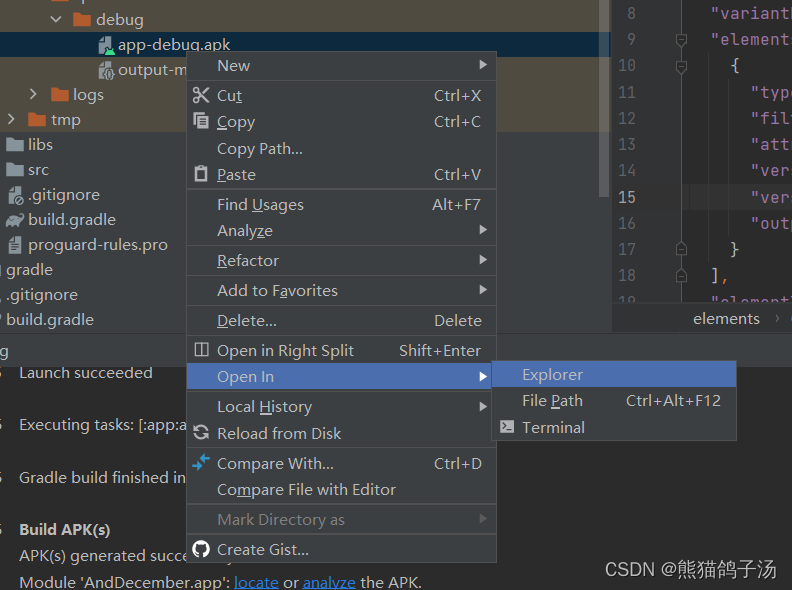Click the tmp folder icon
Image resolution: width=792 pixels, height=590 pixels.
tap(37, 120)
